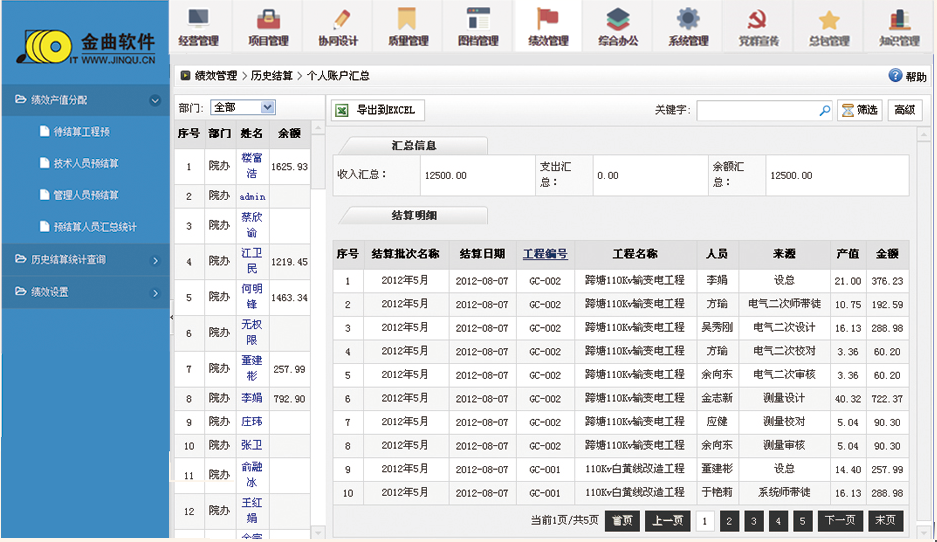Click the 协同设计 pencil icon
This screenshot has height=542, width=937.
click(x=338, y=19)
